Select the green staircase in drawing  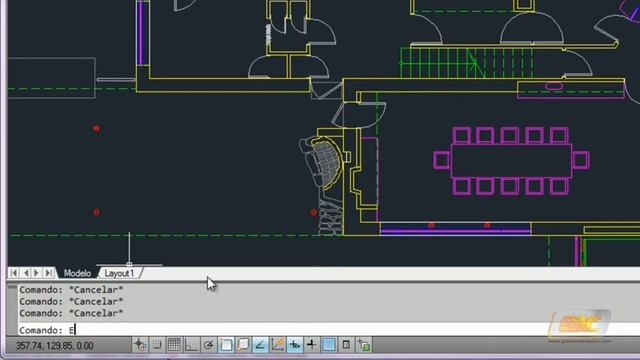point(467,63)
